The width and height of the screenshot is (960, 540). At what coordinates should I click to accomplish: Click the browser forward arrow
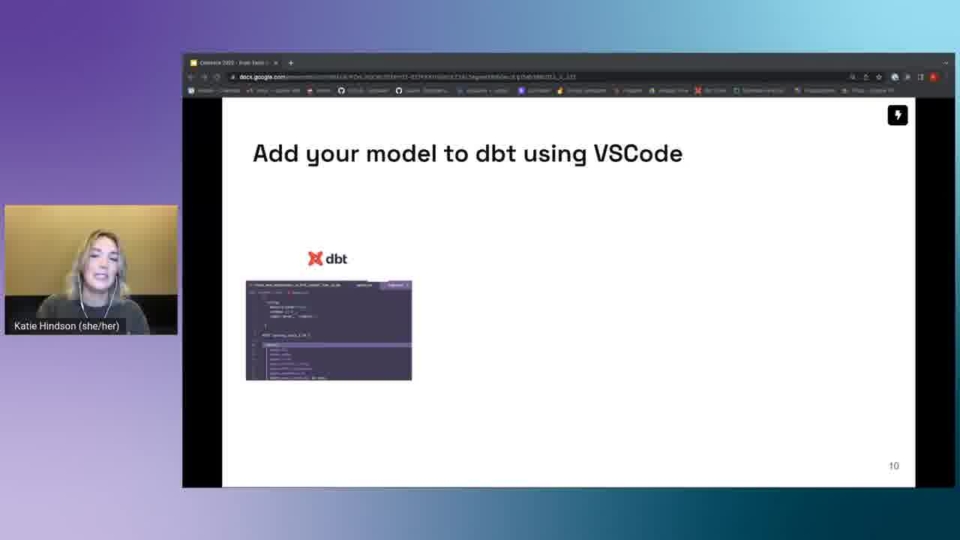[204, 77]
